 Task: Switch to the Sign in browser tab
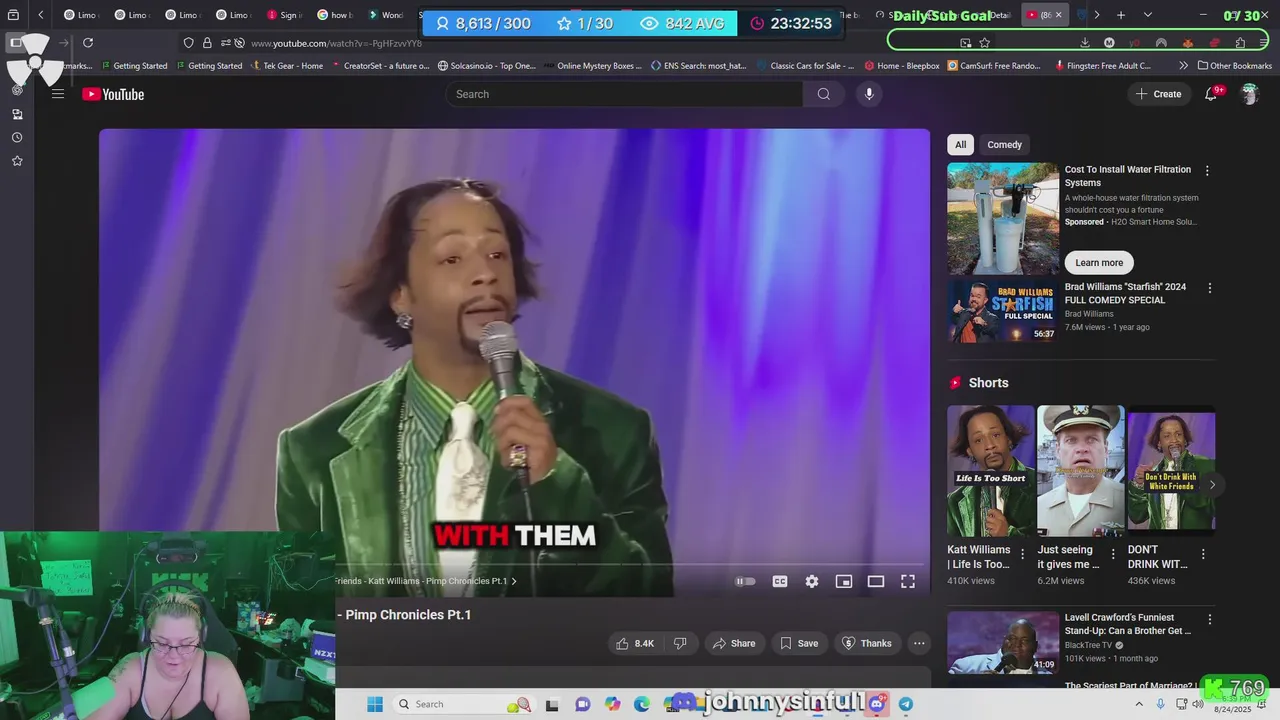(285, 15)
